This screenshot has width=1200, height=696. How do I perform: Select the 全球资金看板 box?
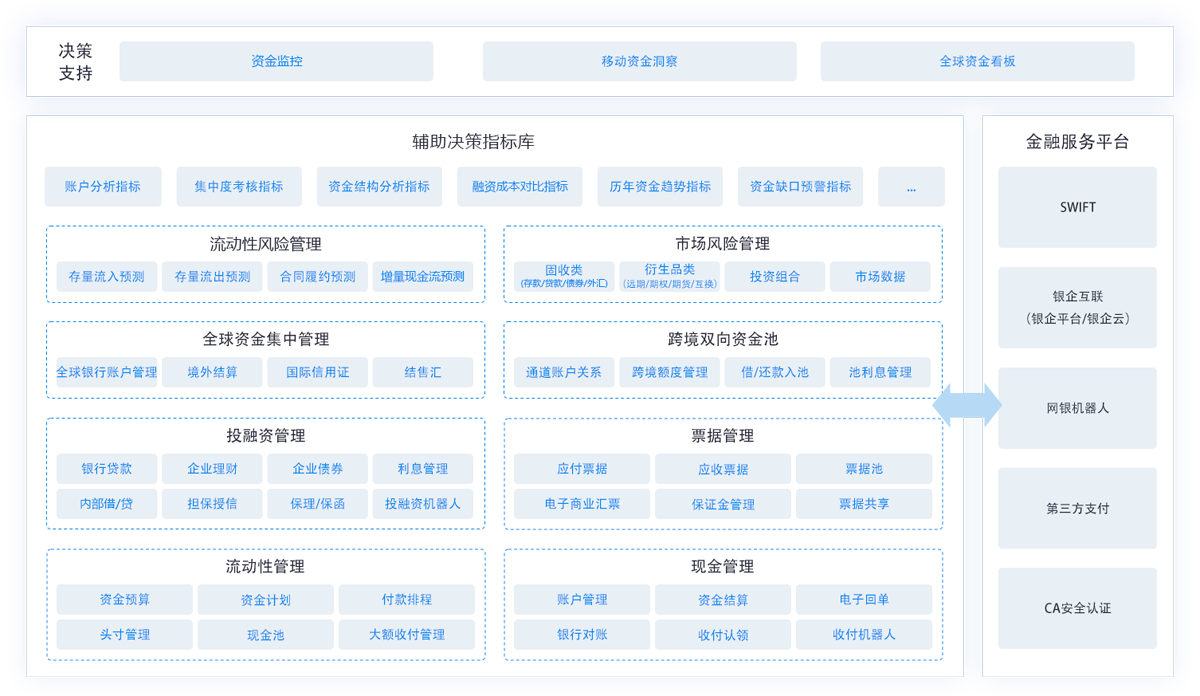tap(977, 61)
